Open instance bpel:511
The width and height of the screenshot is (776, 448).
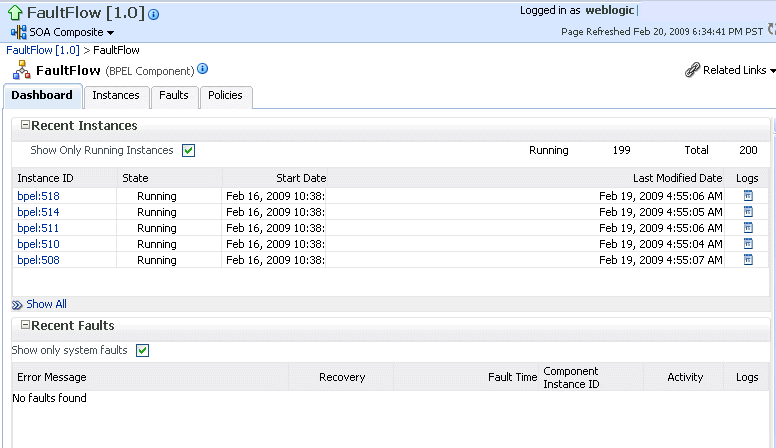[x=38, y=228]
